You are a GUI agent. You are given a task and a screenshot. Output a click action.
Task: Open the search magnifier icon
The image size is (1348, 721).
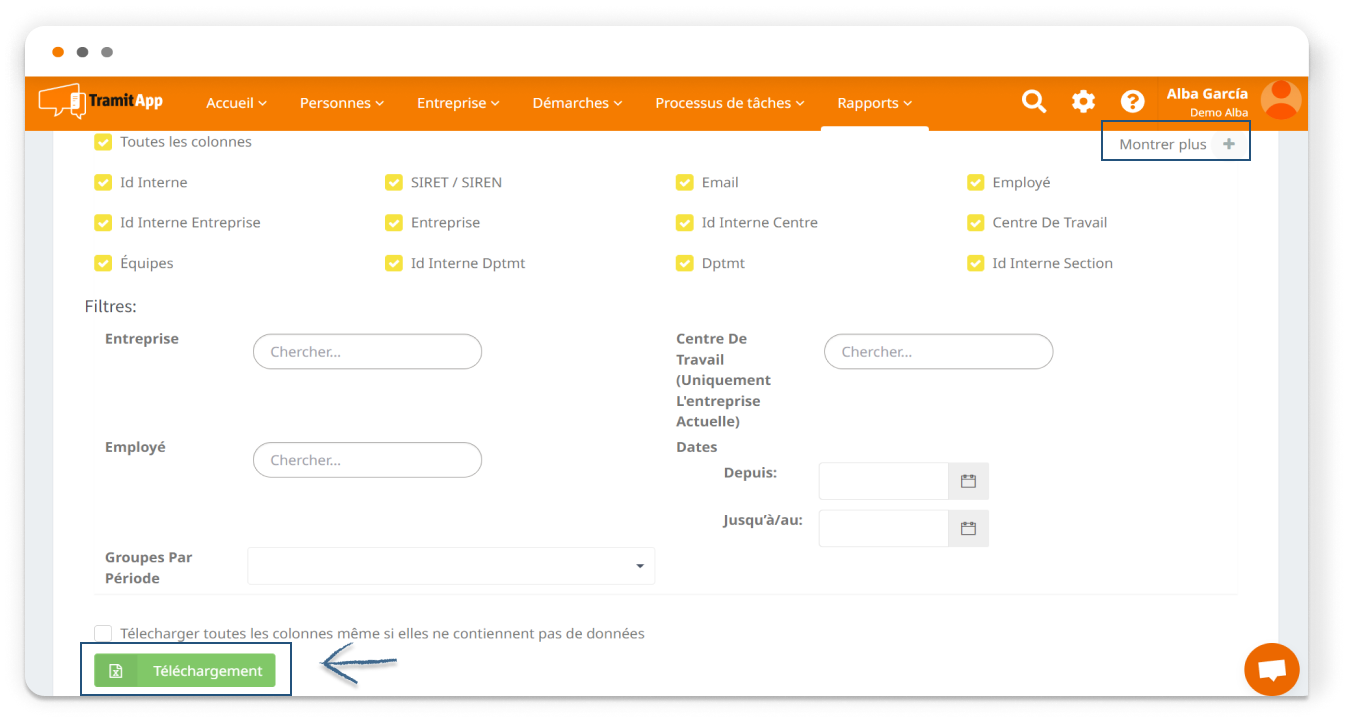1033,101
